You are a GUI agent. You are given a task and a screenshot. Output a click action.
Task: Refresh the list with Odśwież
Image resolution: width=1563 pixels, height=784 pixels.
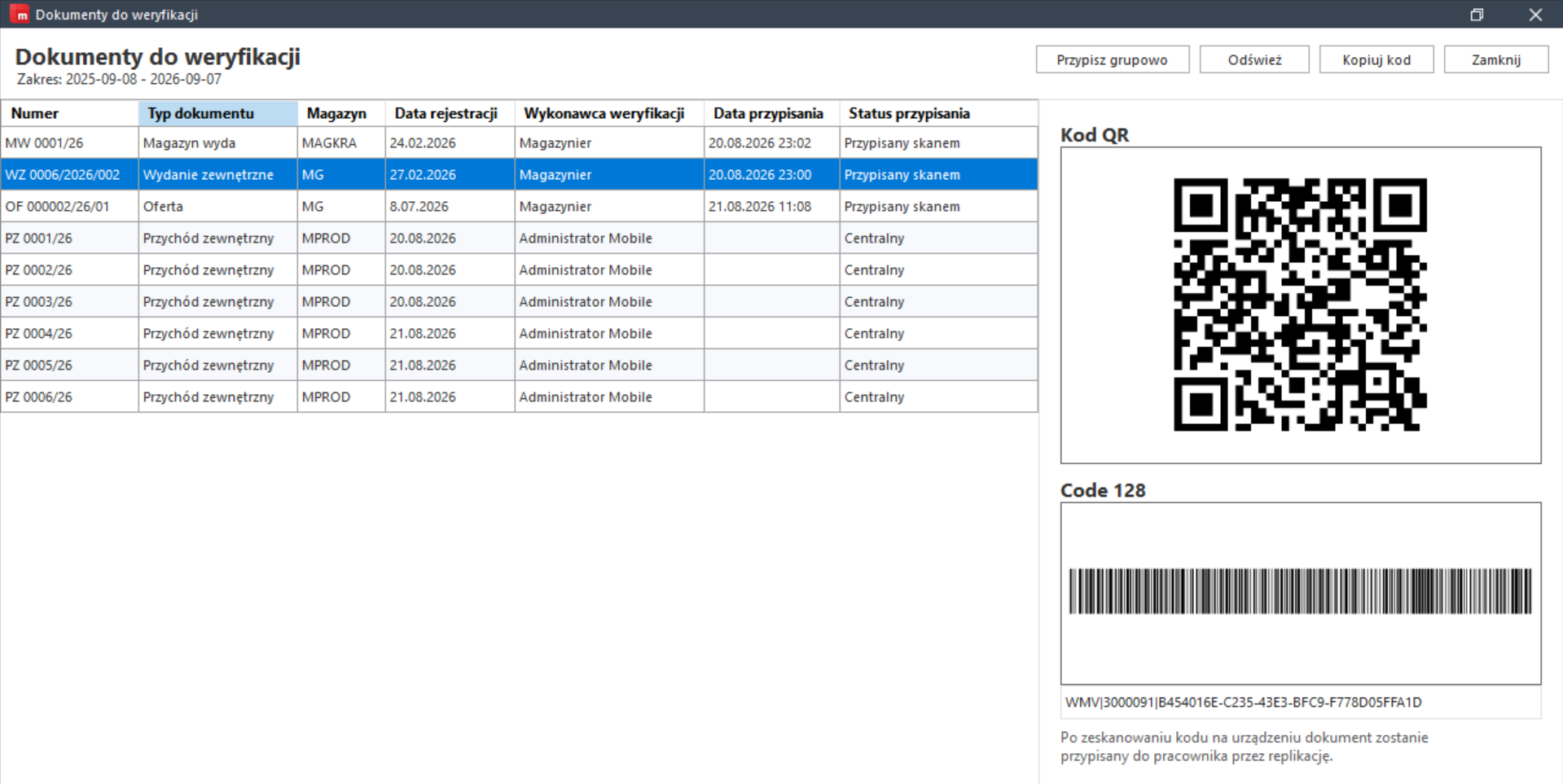click(1254, 59)
